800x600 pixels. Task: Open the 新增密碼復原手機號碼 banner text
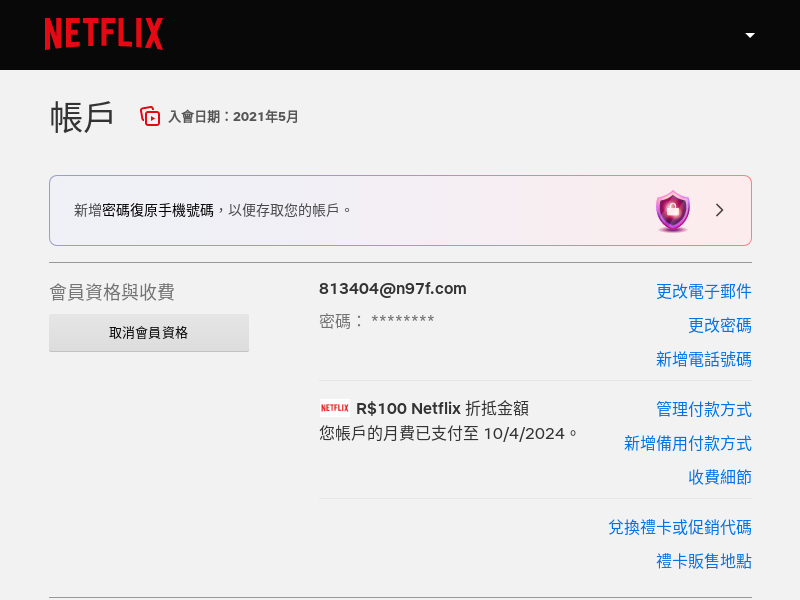[x=213, y=210]
